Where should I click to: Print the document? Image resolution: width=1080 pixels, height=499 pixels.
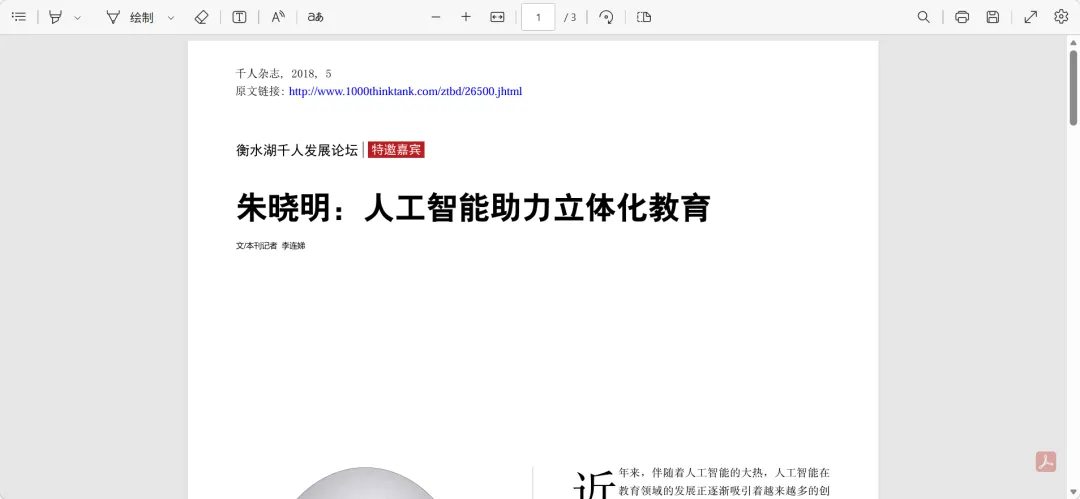[962, 17]
